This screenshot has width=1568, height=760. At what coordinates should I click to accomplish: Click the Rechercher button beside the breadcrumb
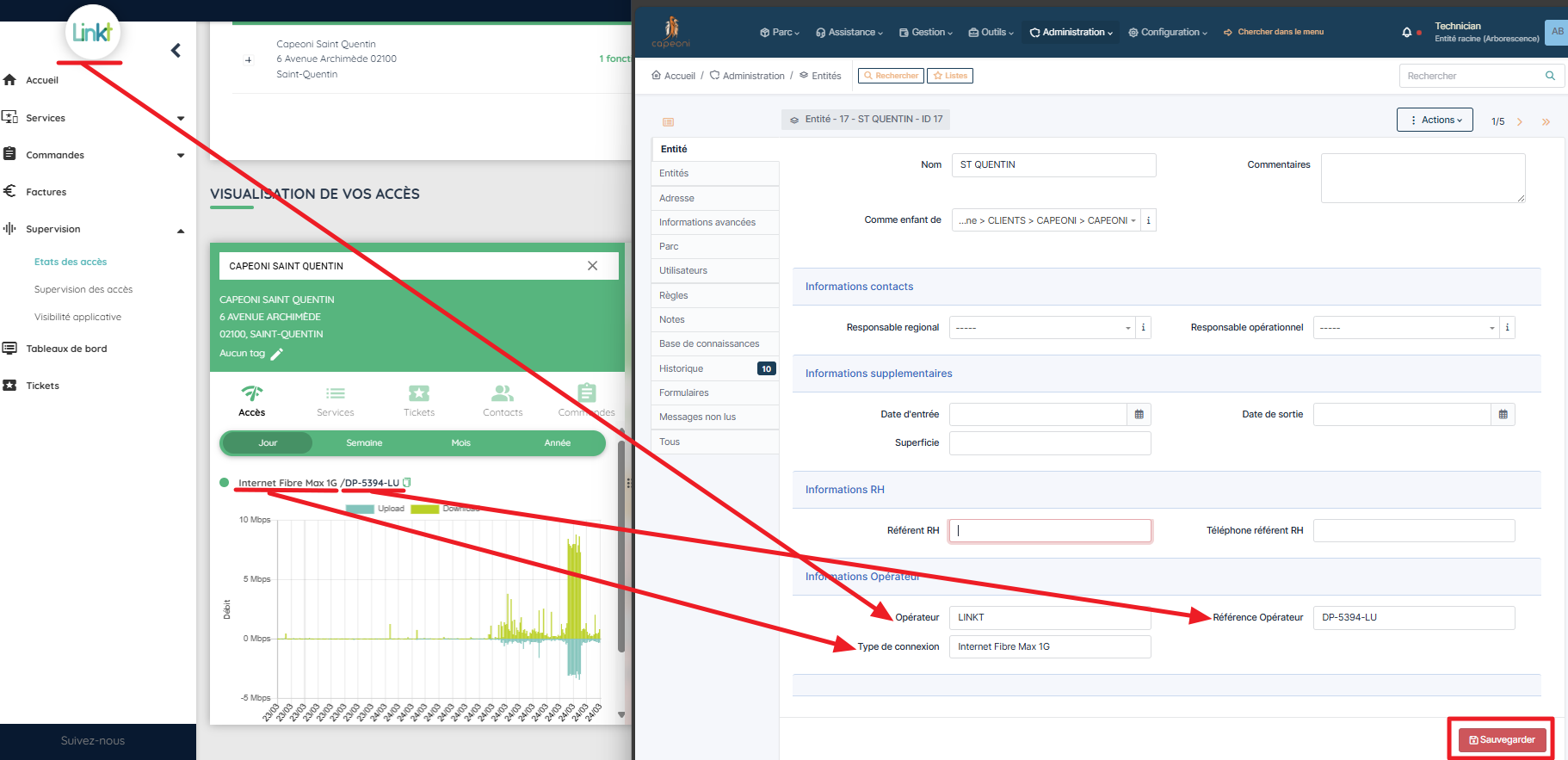click(x=891, y=76)
